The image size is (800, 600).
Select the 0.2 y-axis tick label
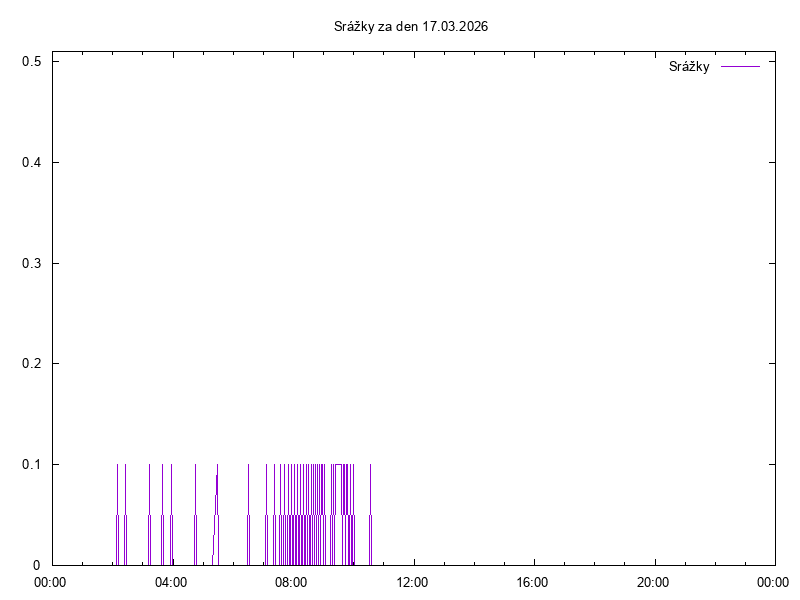[x=31, y=364]
